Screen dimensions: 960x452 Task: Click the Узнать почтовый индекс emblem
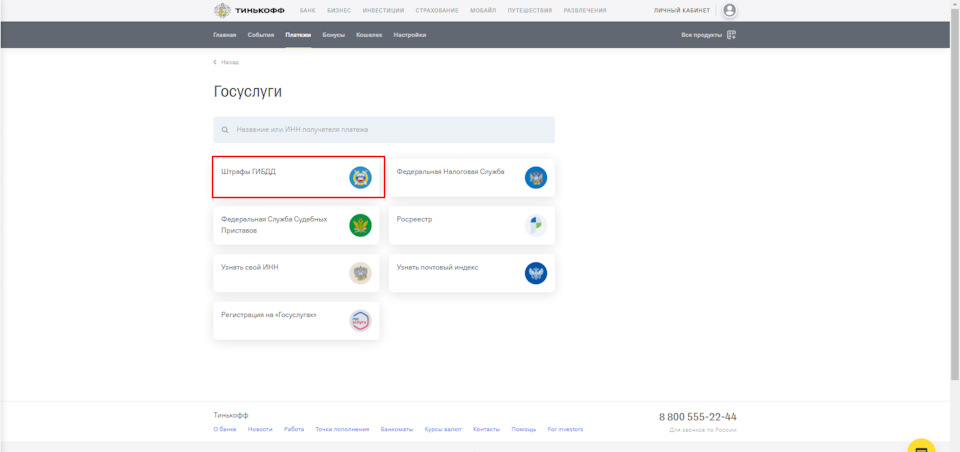click(x=536, y=273)
